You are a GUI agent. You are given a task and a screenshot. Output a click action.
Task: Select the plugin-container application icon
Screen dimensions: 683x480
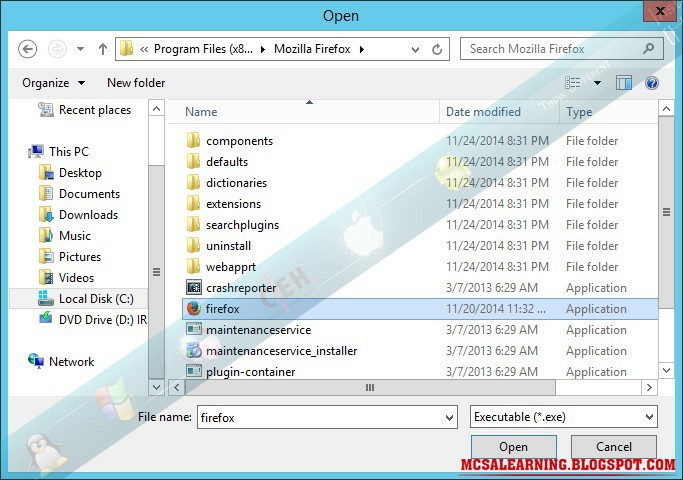point(194,371)
